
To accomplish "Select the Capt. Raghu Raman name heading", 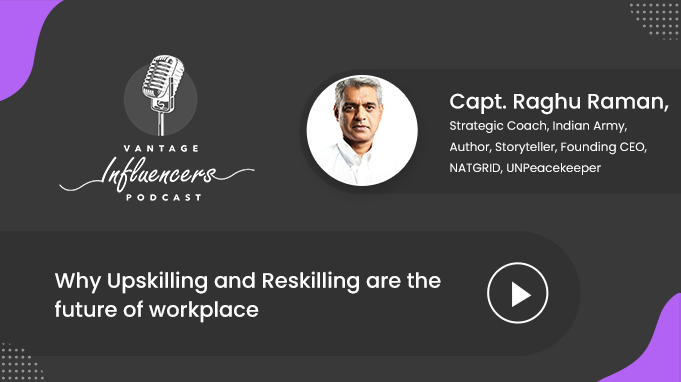I will click(559, 102).
